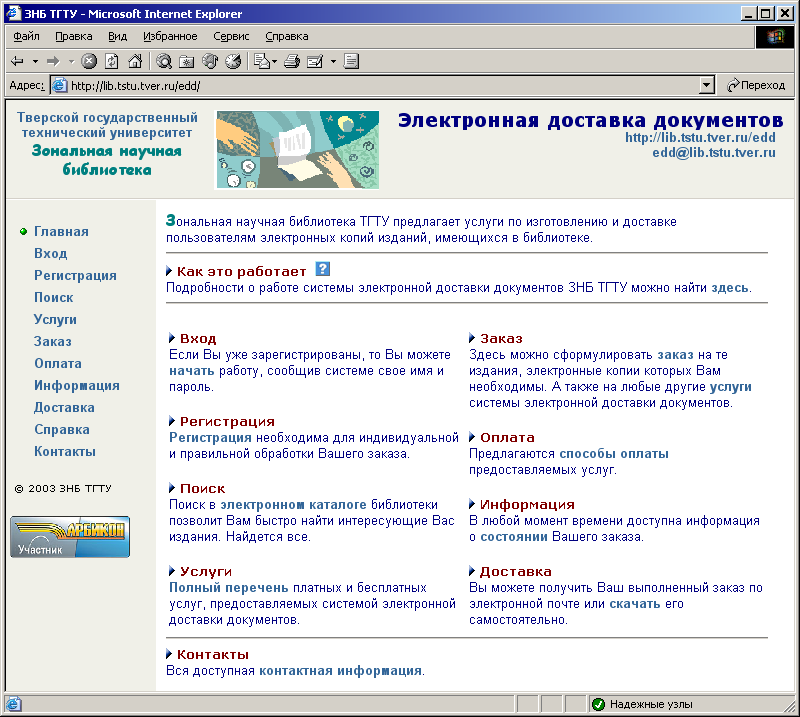Click the 'Зональная научная библиотека' header text
The image size is (800, 717).
[x=107, y=160]
